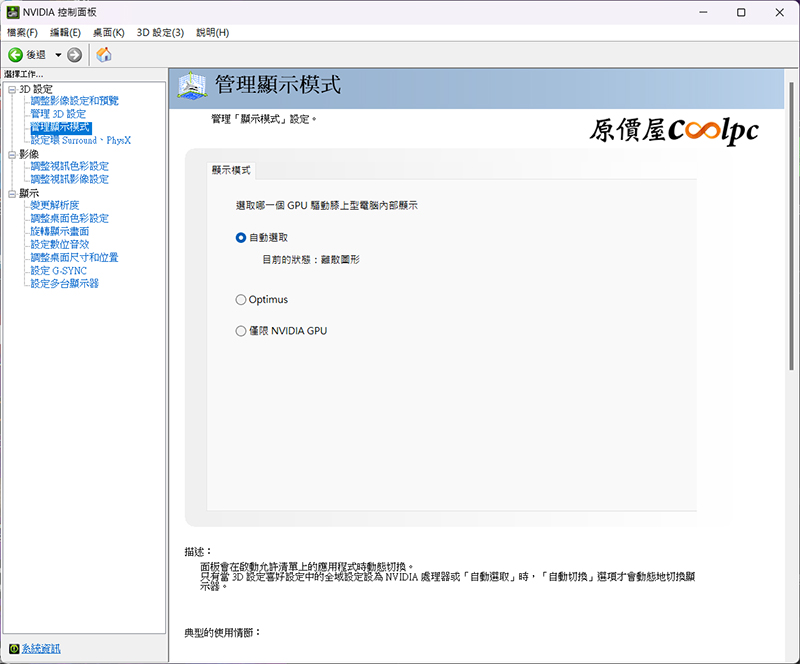Click the 影像 tree category label
The height and width of the screenshot is (664, 800).
click(x=29, y=155)
